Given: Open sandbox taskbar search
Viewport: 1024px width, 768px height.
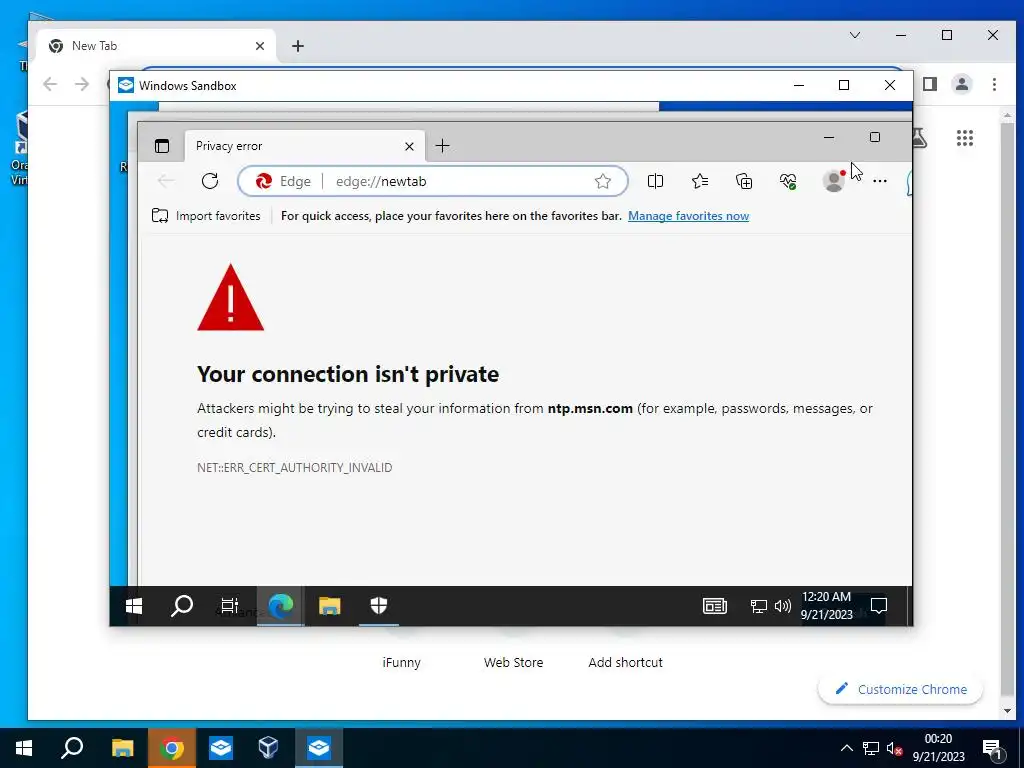Looking at the screenshot, I should 182,606.
